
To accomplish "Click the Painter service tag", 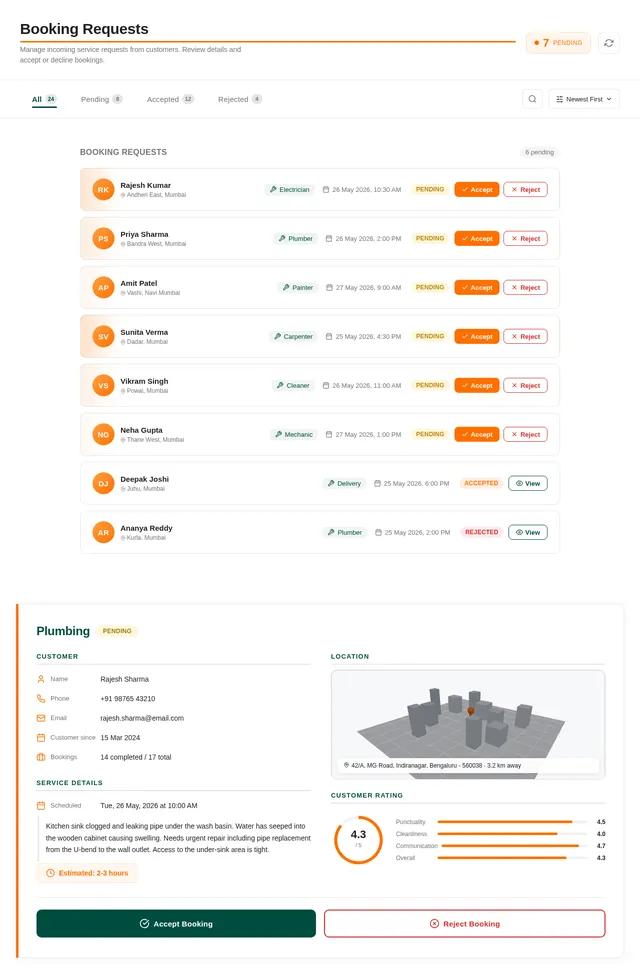I will click(x=298, y=288).
